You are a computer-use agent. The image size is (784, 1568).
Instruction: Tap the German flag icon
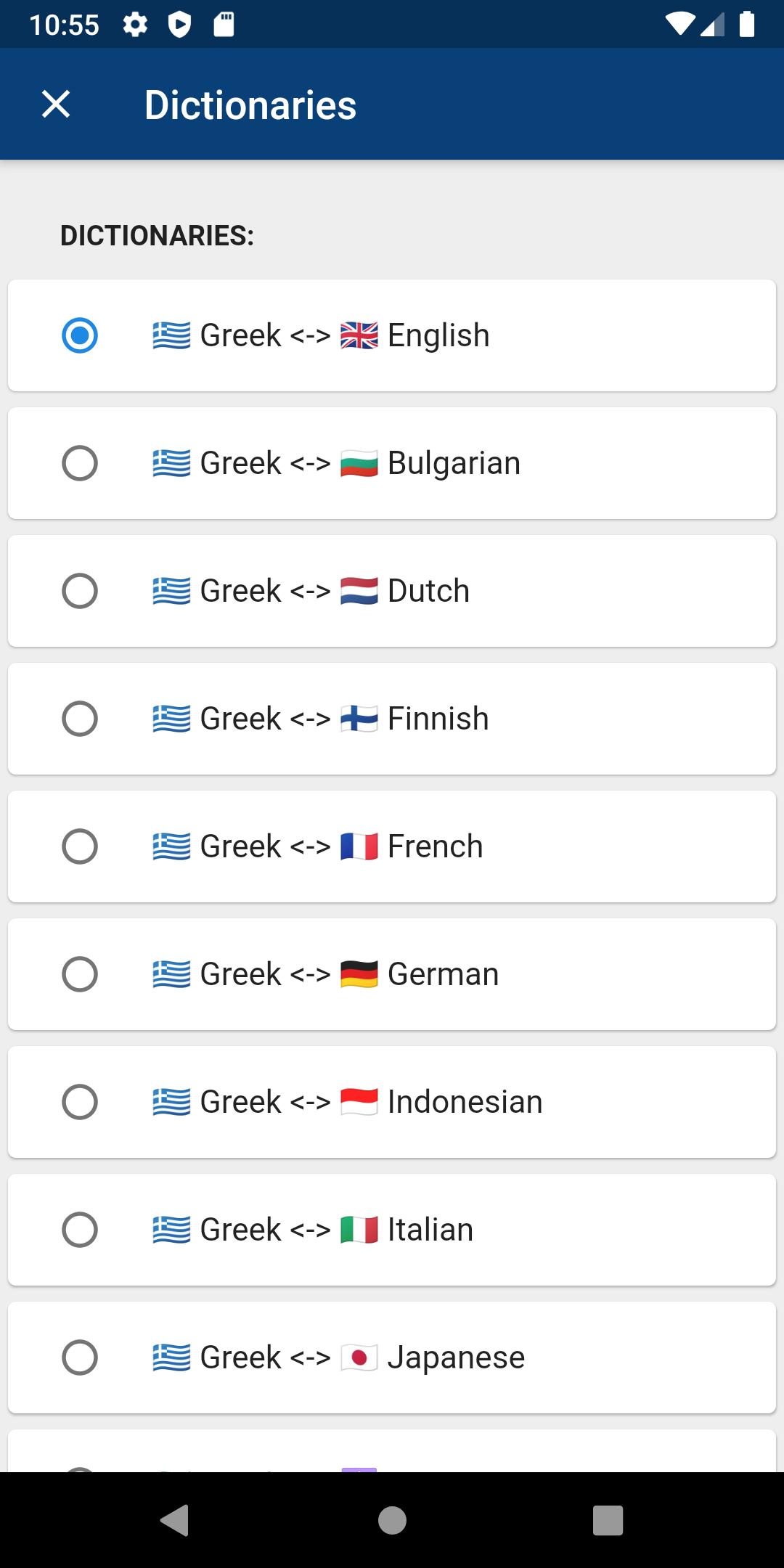359,974
